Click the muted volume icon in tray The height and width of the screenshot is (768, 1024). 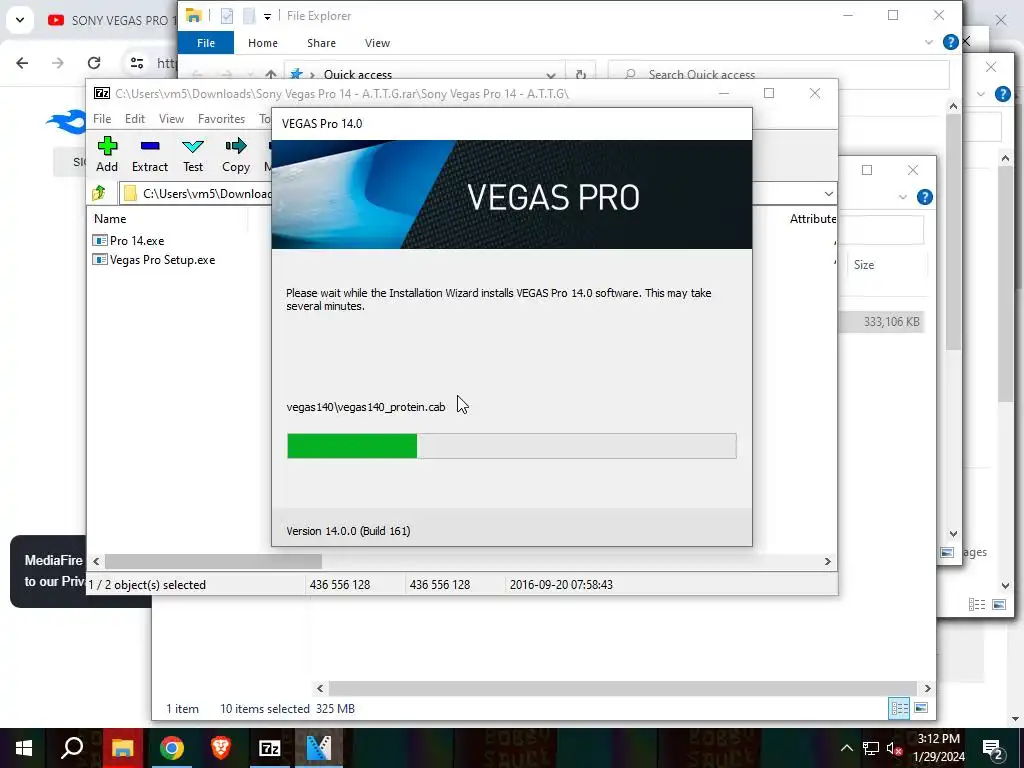tap(894, 748)
